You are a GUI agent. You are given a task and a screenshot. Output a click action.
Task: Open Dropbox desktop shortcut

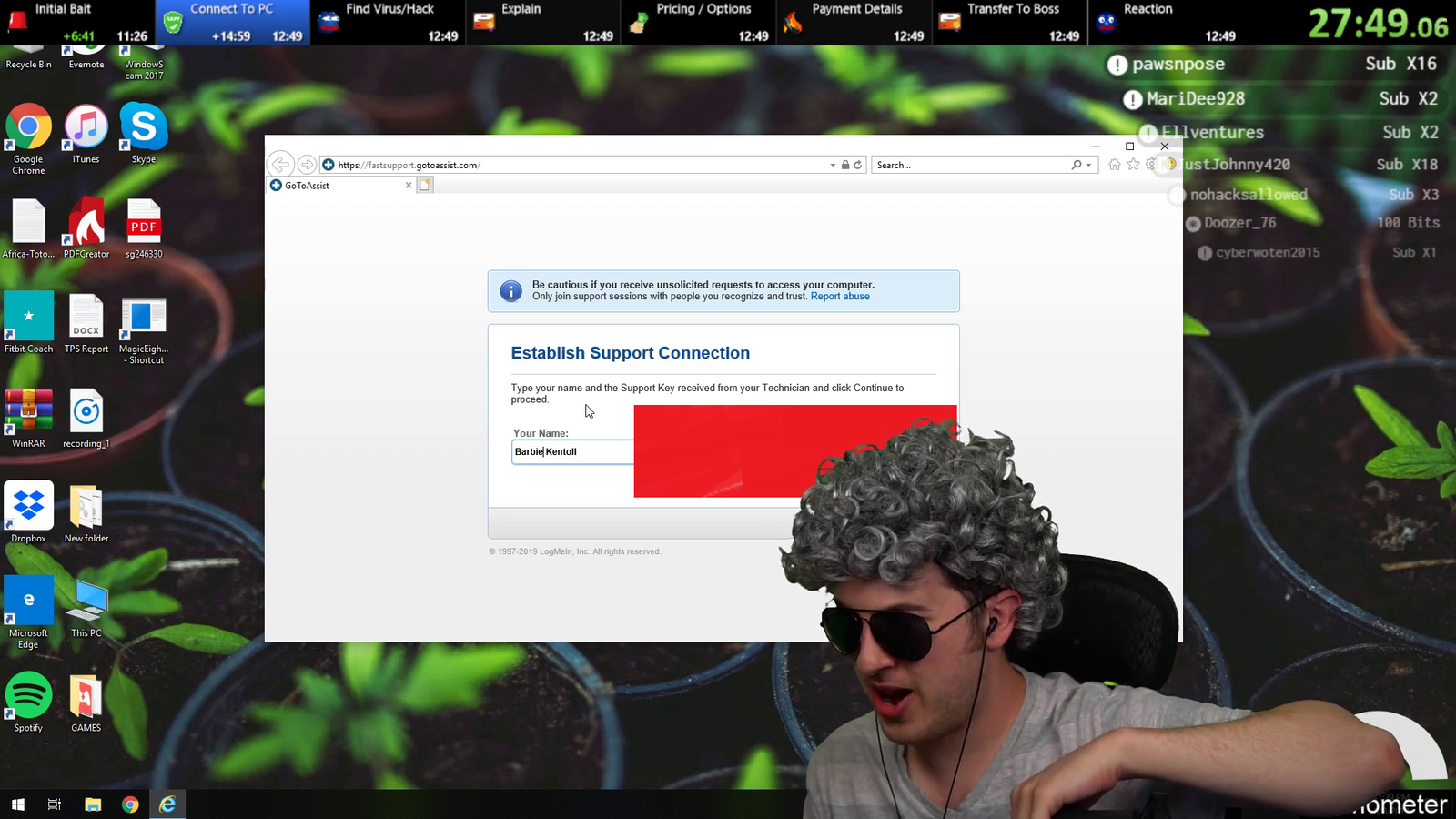(28, 513)
